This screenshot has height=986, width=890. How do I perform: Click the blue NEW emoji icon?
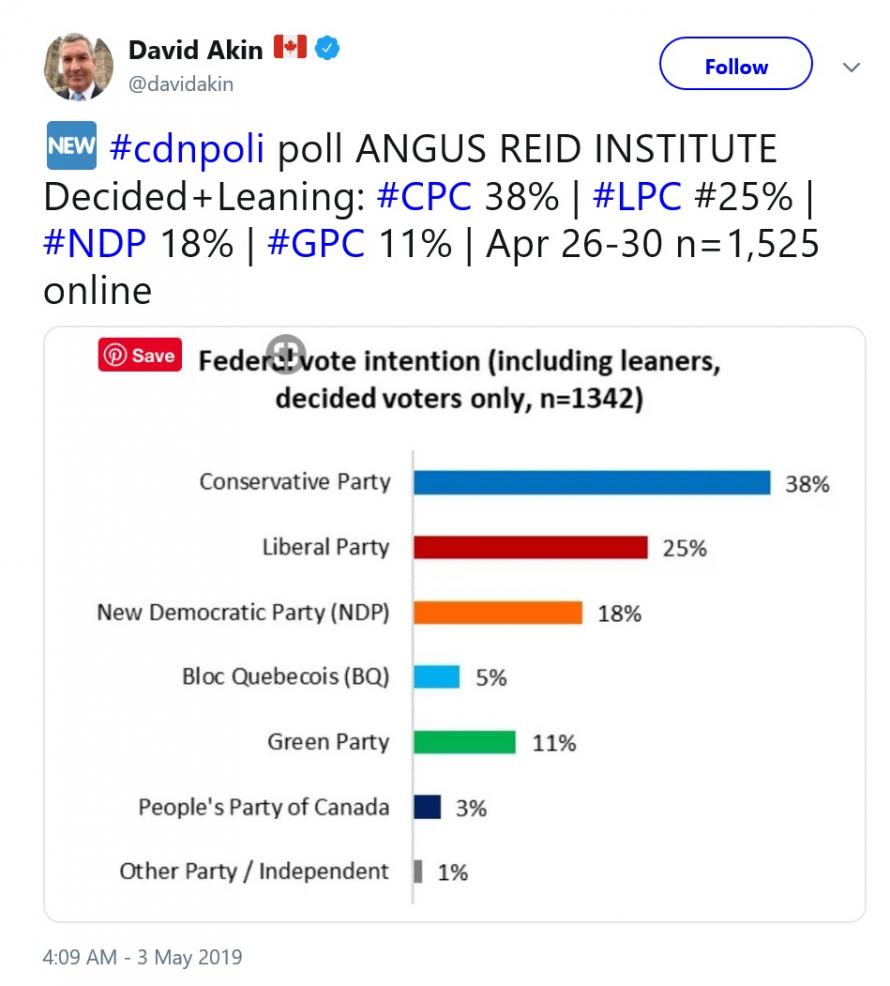(70, 148)
